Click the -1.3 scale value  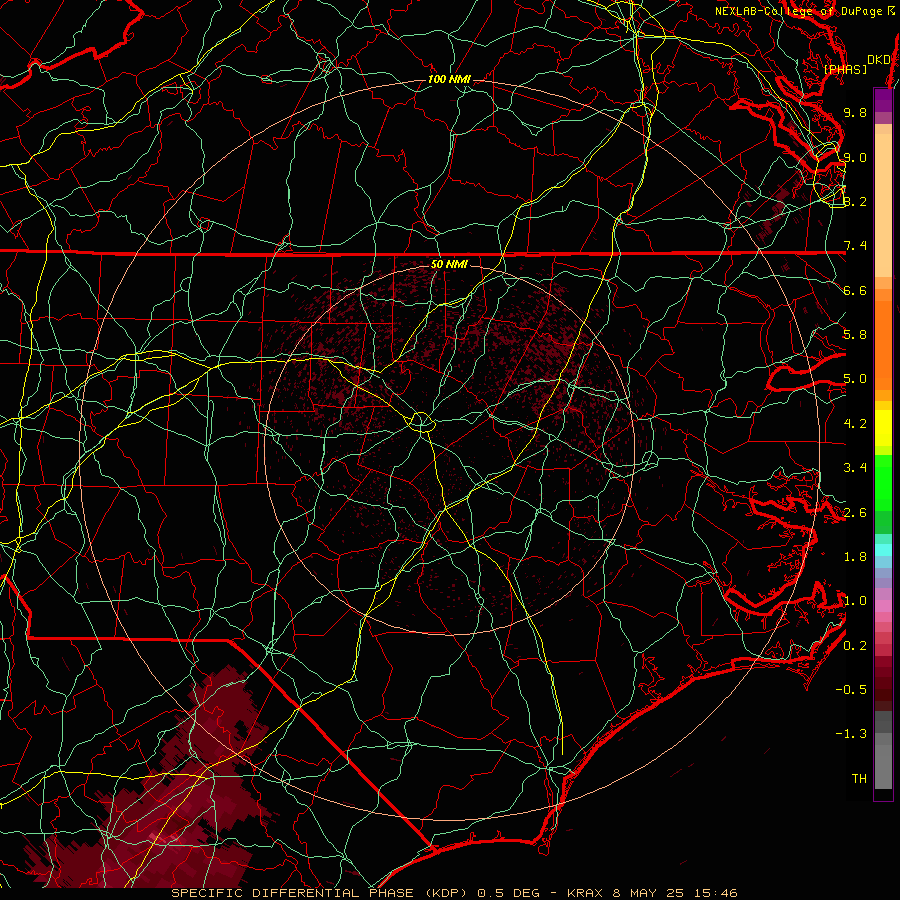coord(851,734)
